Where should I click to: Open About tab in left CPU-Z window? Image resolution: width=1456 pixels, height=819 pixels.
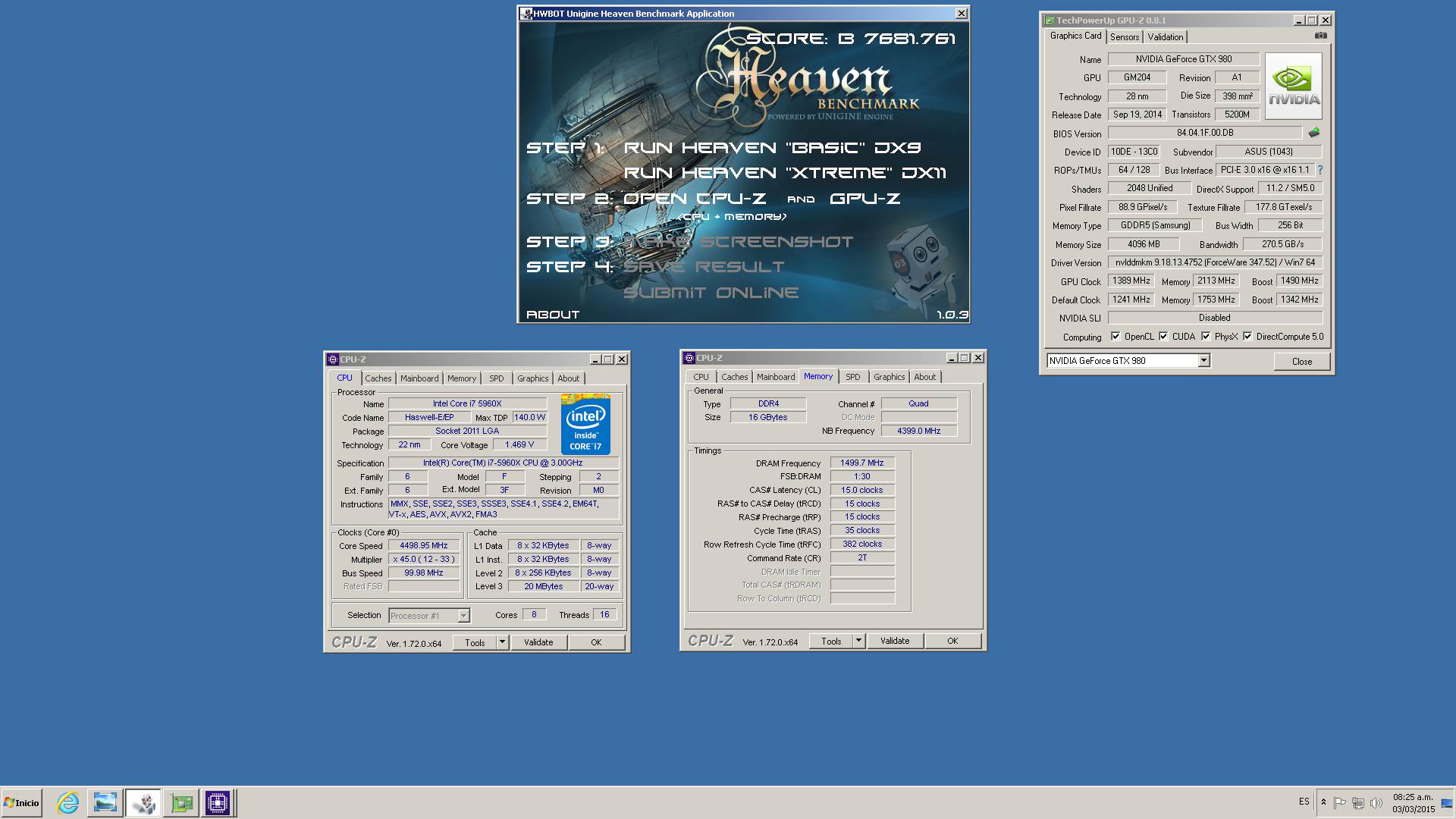click(x=569, y=378)
